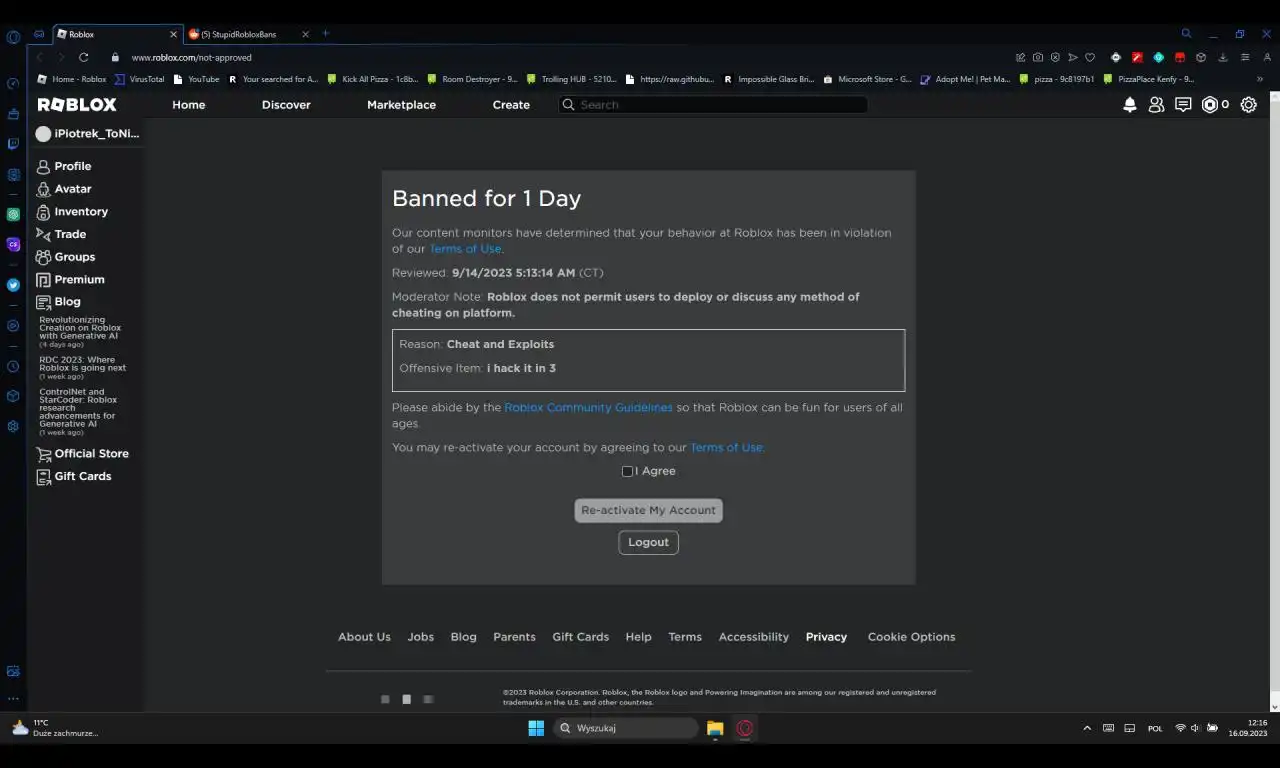Open Gift Cards in sidebar
This screenshot has width=1280, height=768.
tap(74, 476)
